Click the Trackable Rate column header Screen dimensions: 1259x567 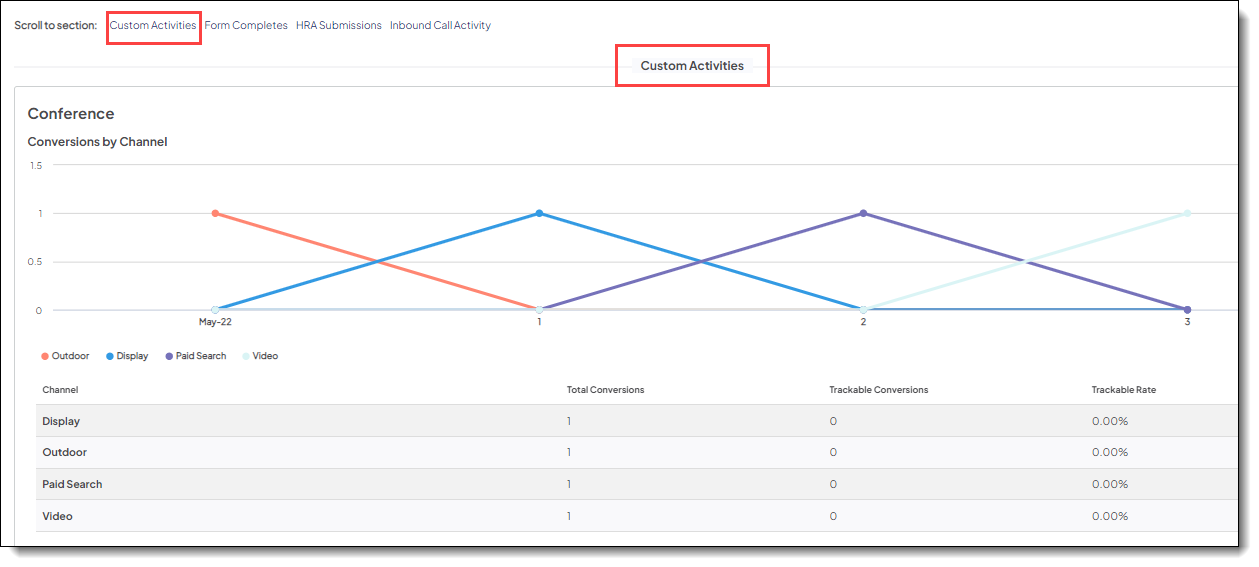[x=1123, y=390]
